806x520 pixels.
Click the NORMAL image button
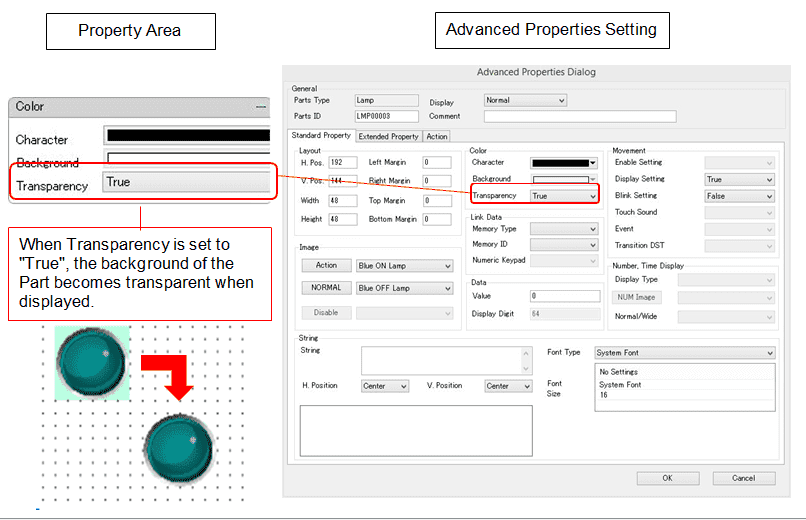click(x=326, y=288)
